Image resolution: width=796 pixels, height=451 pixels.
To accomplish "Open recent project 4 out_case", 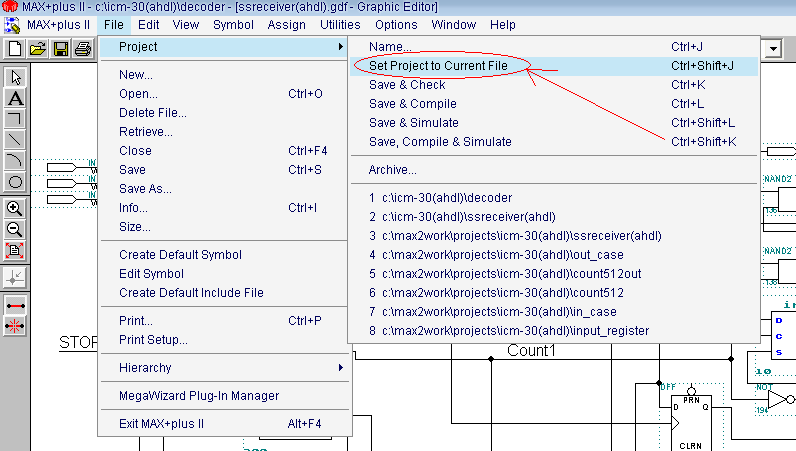I will [x=554, y=255].
